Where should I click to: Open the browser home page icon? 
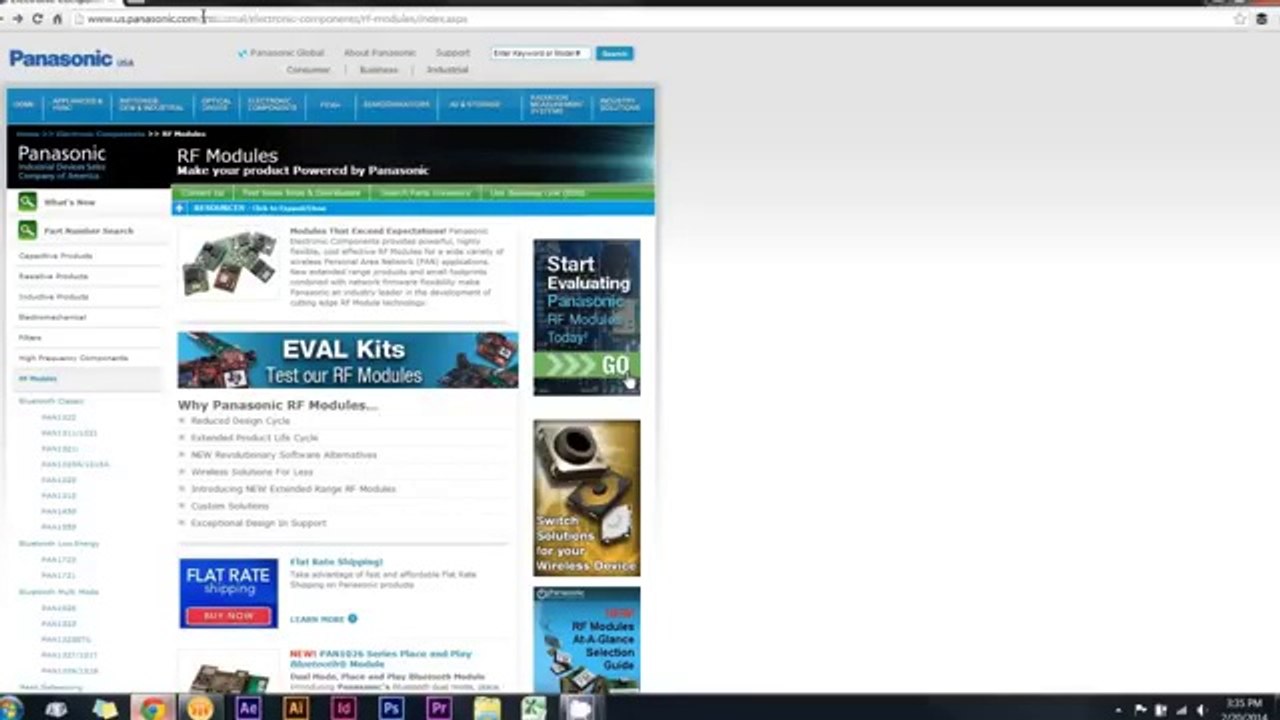[x=57, y=18]
